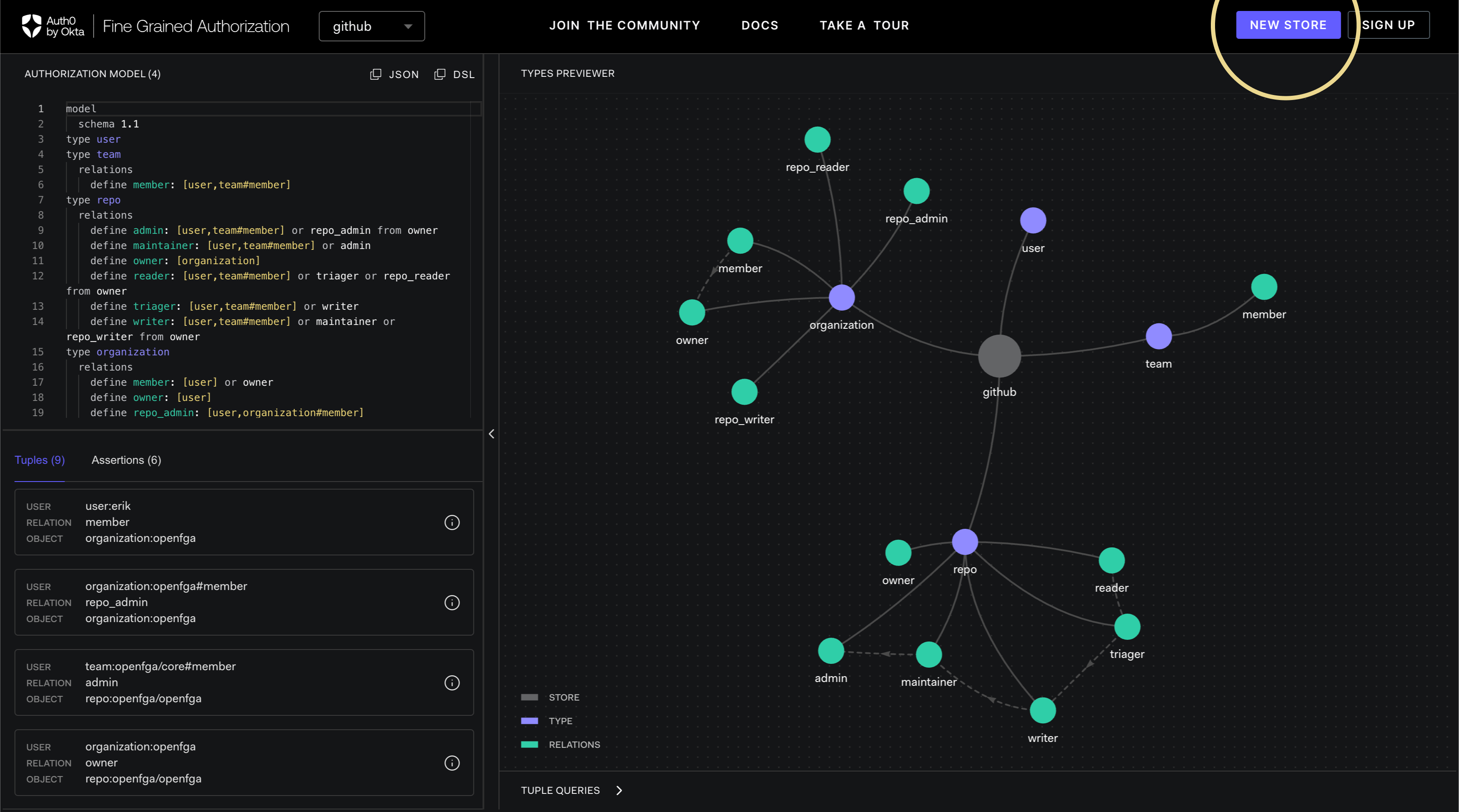Image resolution: width=1459 pixels, height=812 pixels.
Task: Click the Auth0 by Okta logo
Action: (53, 26)
